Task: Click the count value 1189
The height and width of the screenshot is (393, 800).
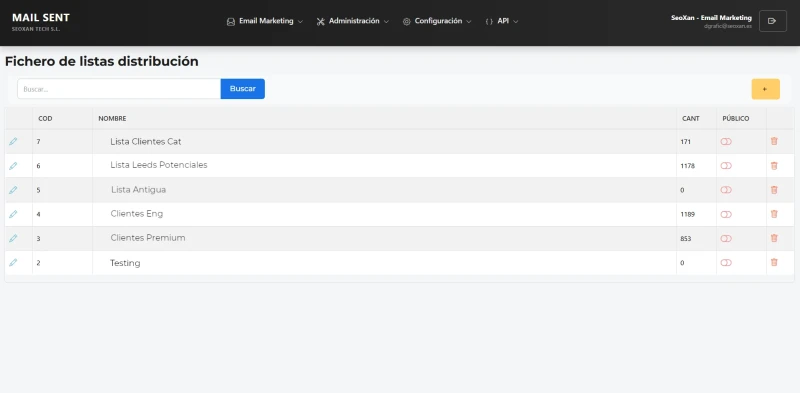Action: point(688,214)
